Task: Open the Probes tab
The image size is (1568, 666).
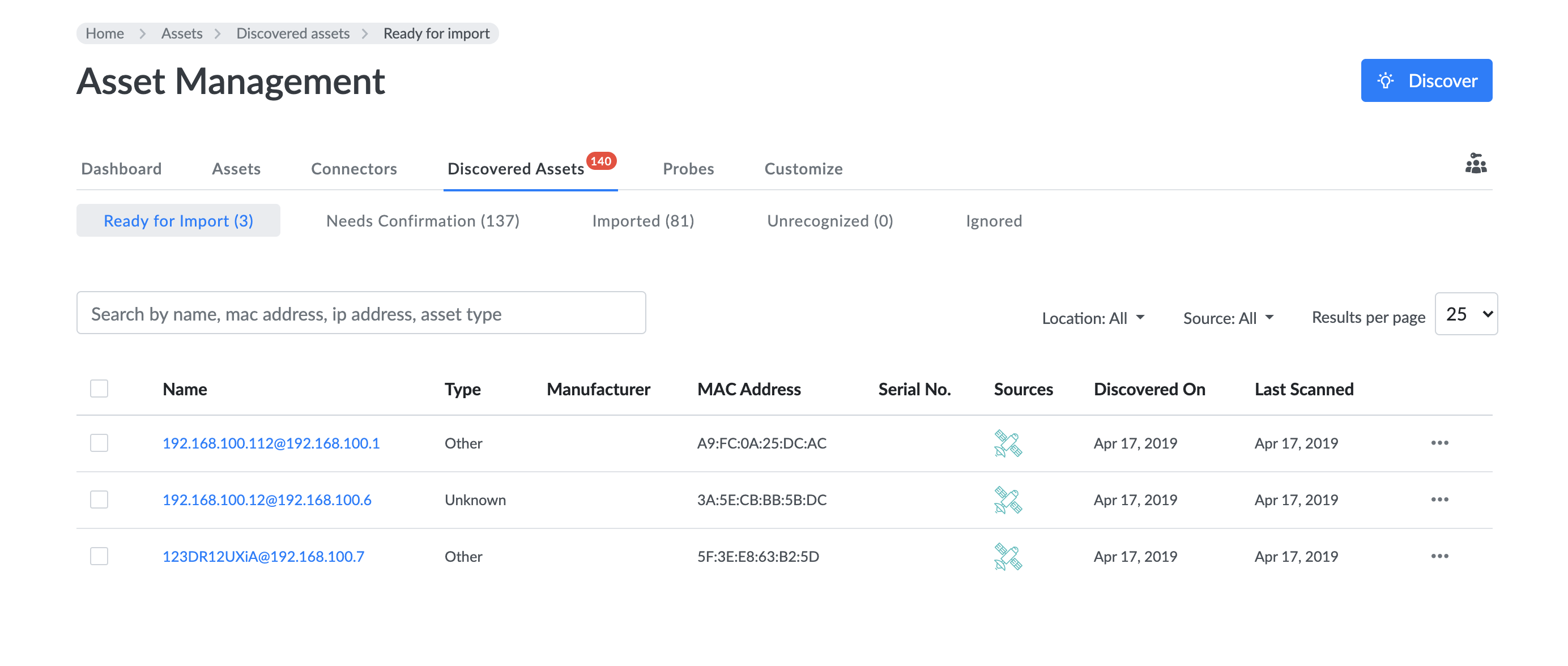Action: point(688,169)
